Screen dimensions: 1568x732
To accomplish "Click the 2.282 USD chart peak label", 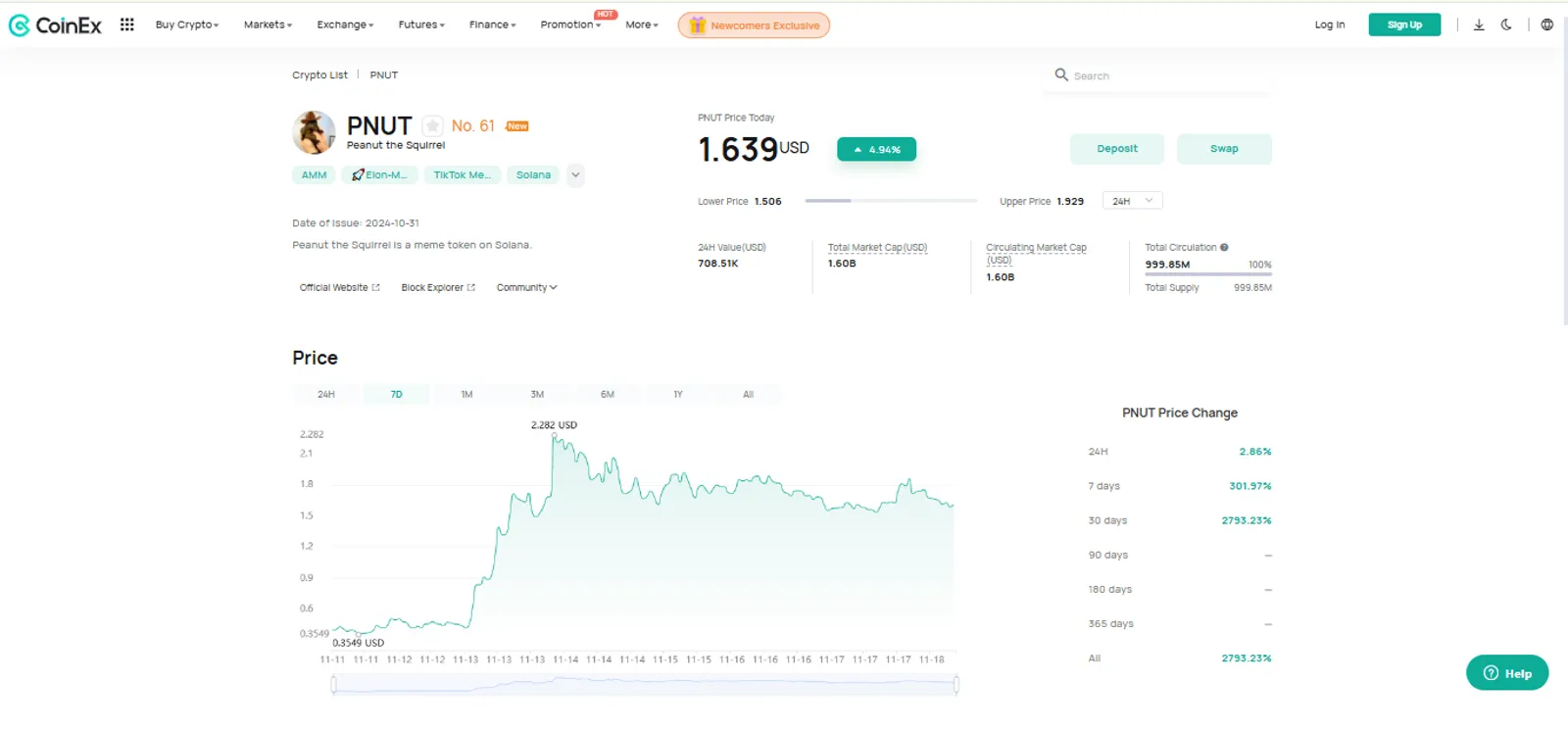I will [x=554, y=425].
